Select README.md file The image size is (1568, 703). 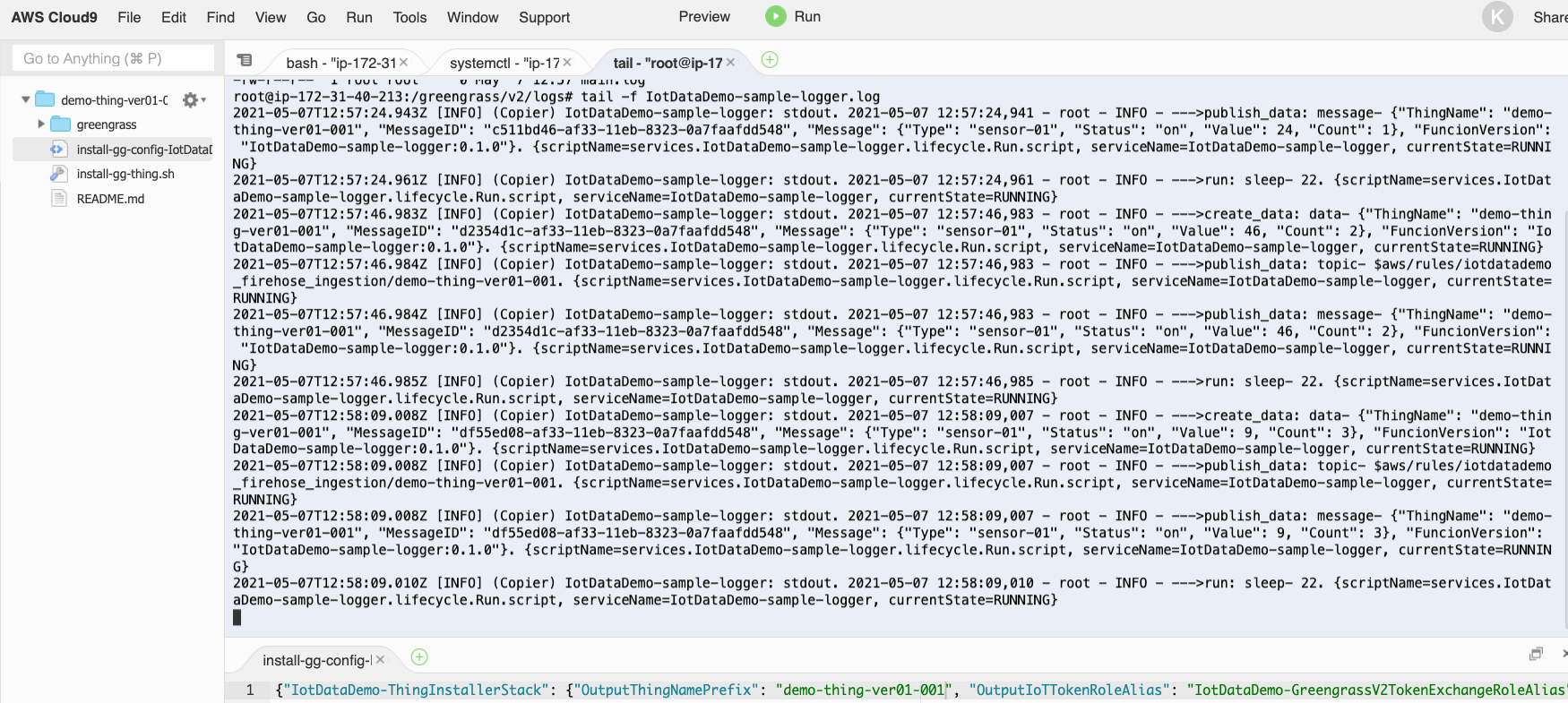110,199
